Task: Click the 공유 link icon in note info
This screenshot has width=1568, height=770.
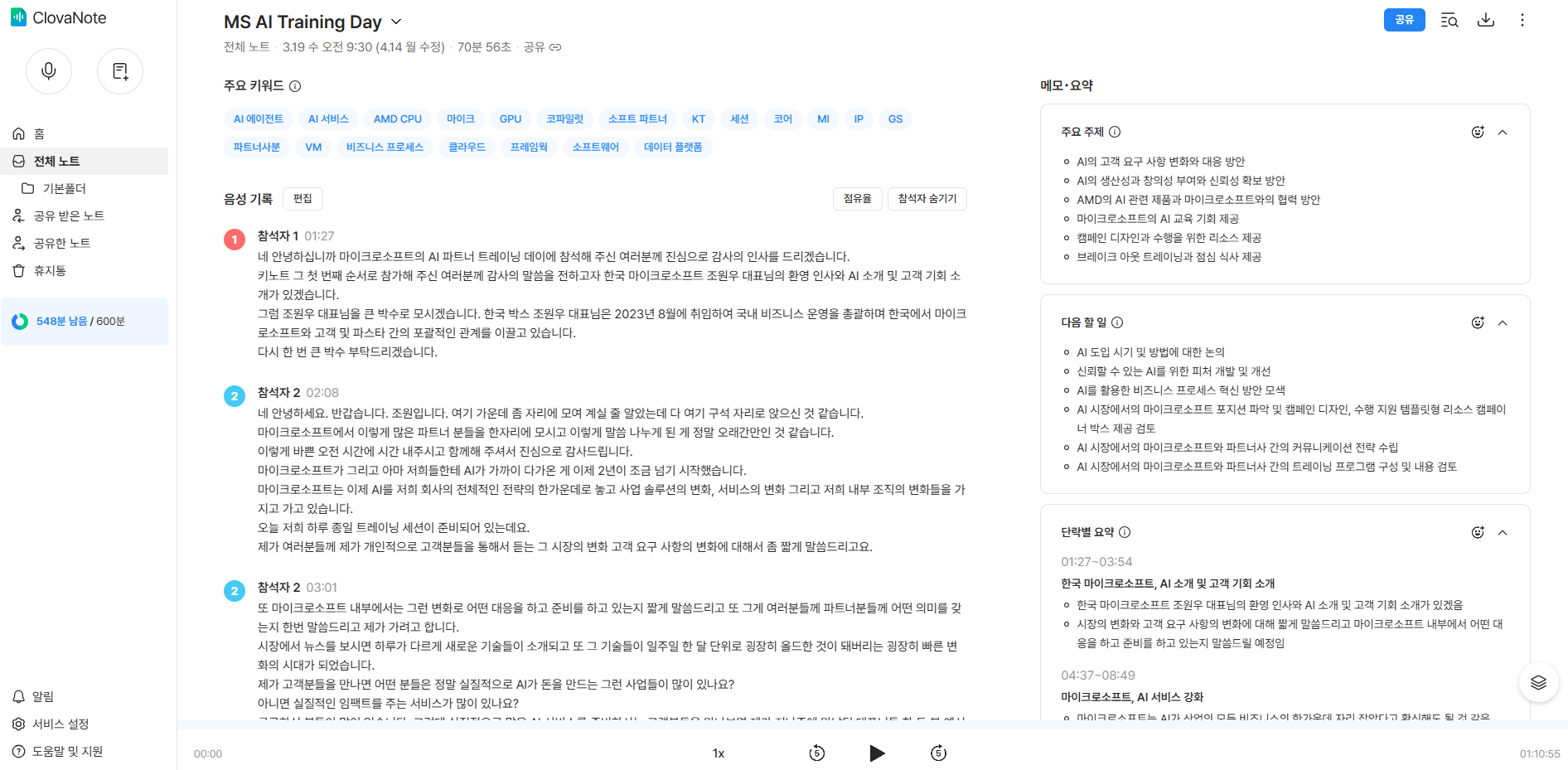Action: coord(555,47)
